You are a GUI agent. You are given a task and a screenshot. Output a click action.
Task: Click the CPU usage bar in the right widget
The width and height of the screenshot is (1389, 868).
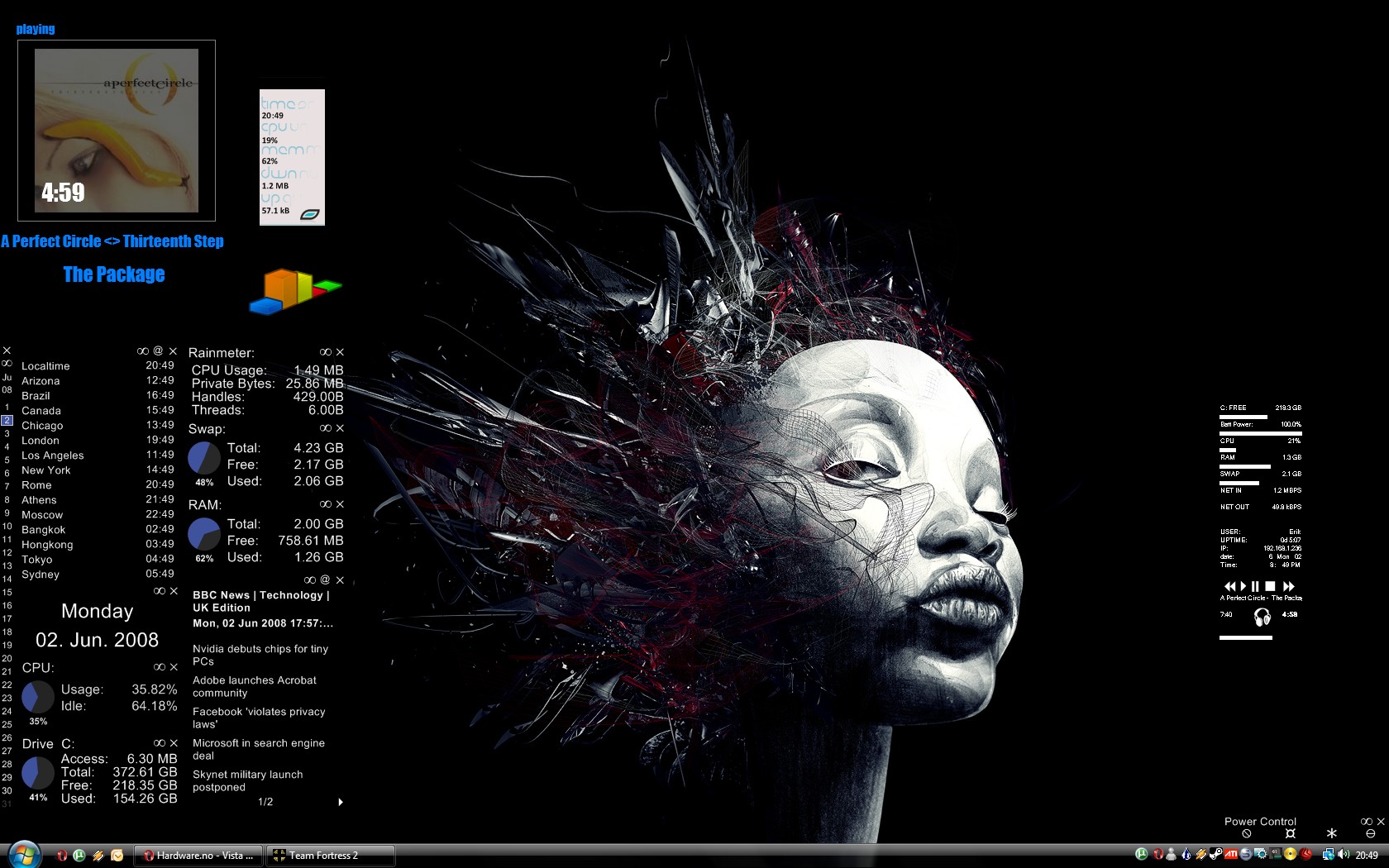coord(1228,450)
